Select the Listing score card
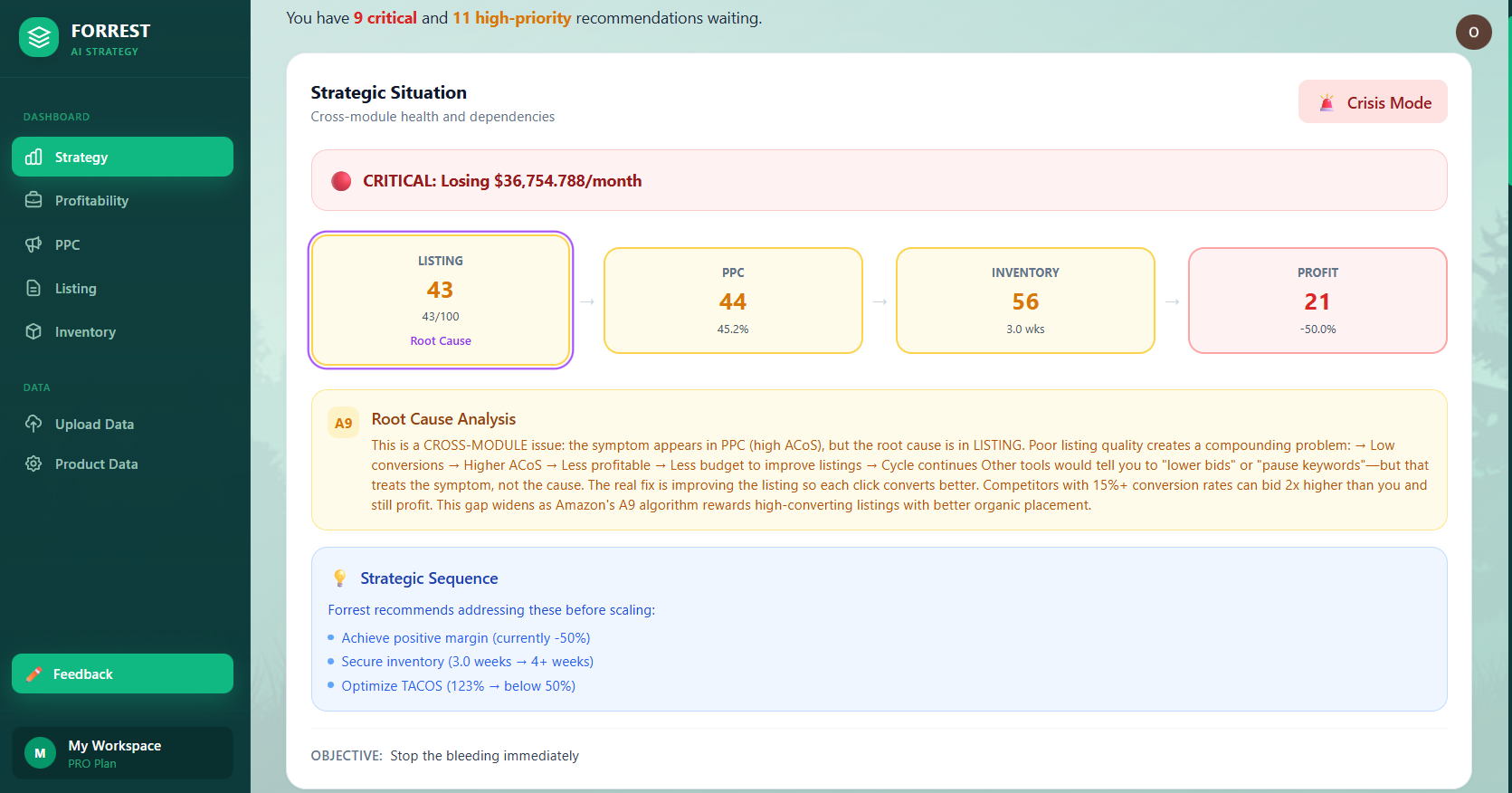1512x793 pixels. click(x=441, y=300)
